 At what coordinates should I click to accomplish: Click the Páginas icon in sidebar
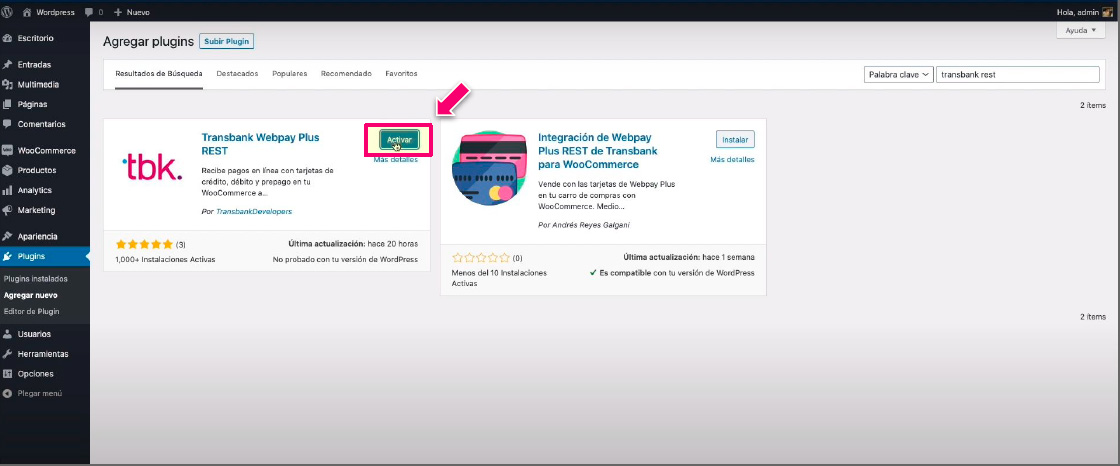(x=7, y=104)
